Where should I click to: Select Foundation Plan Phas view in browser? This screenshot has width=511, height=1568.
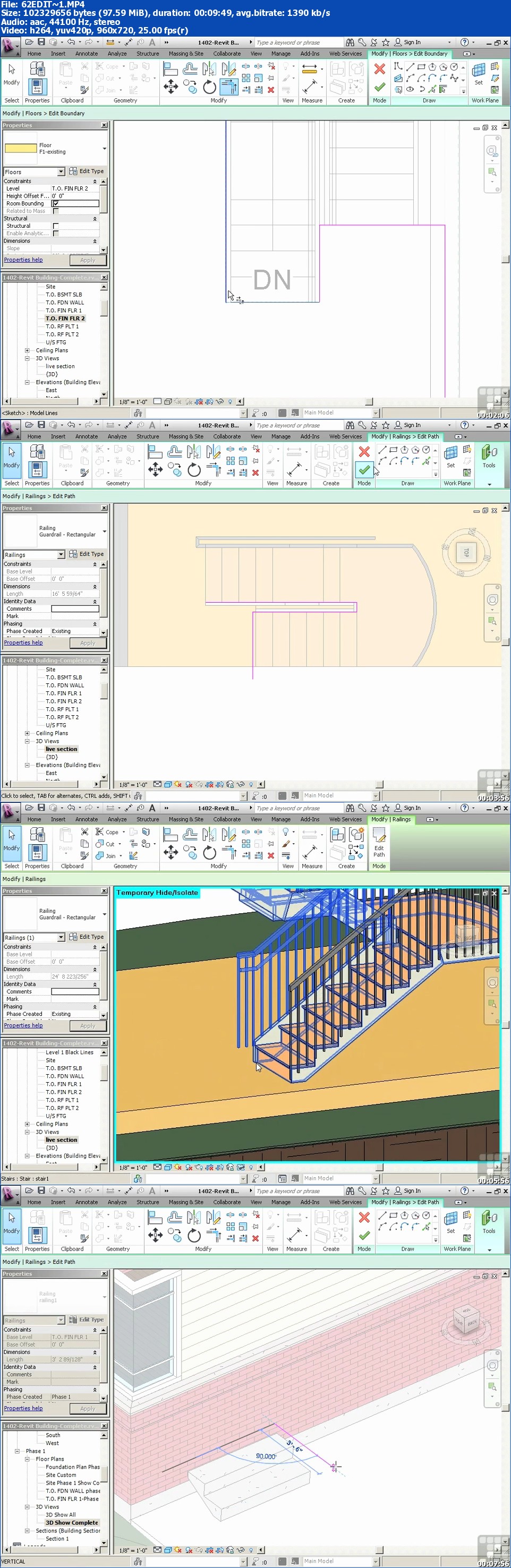click(x=72, y=1467)
